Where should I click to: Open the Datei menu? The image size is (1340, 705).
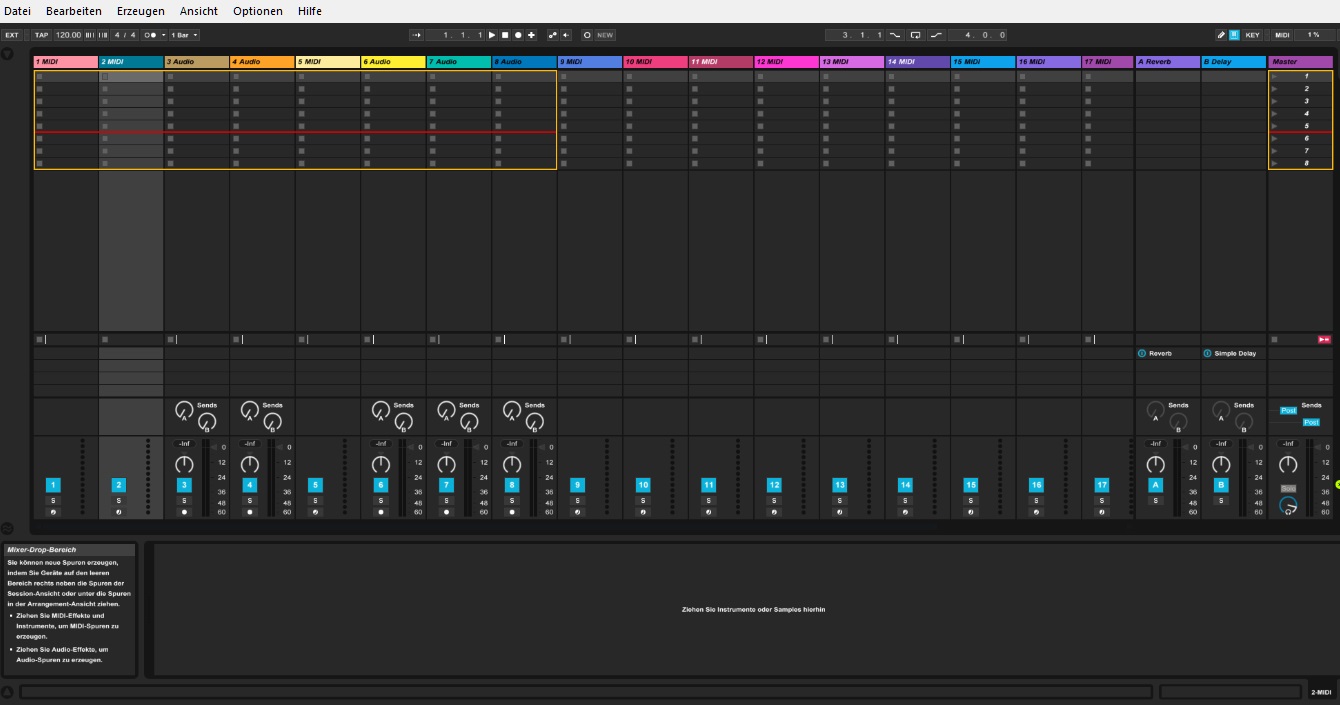pyautogui.click(x=17, y=11)
